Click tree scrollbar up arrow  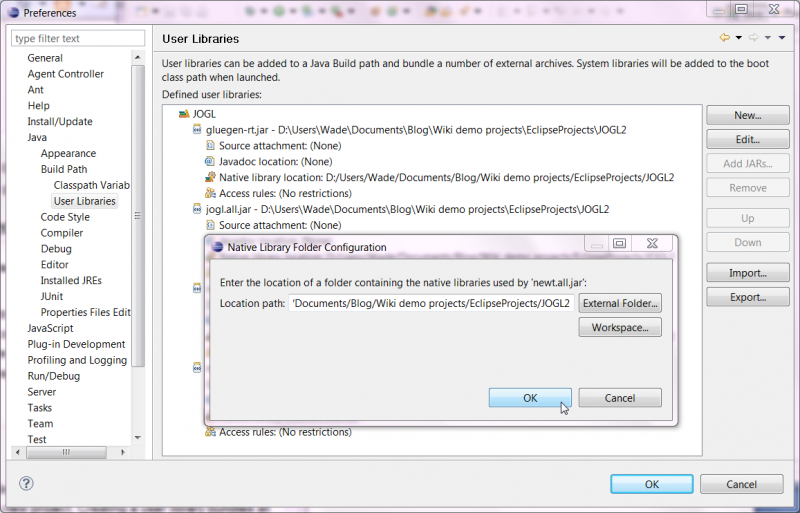137,57
